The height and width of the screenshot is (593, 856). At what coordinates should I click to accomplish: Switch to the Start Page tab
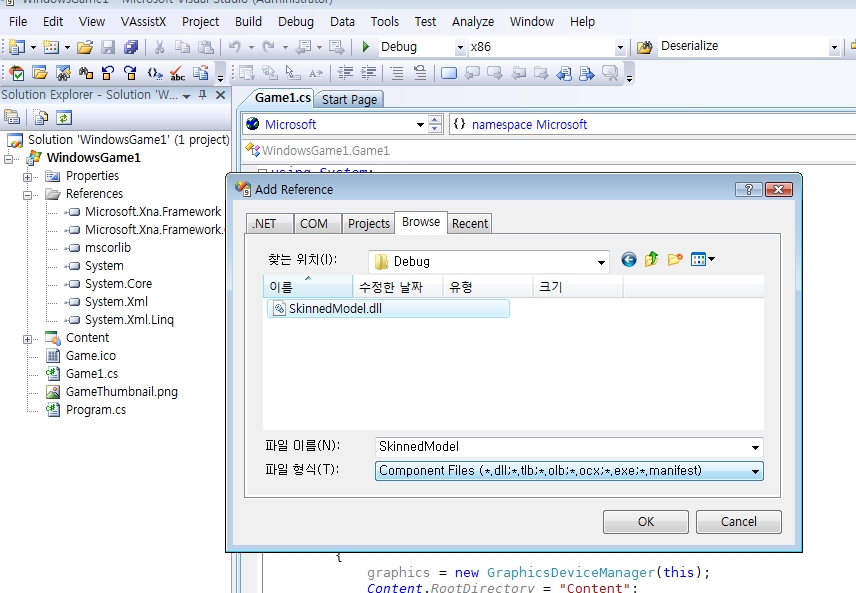349,99
